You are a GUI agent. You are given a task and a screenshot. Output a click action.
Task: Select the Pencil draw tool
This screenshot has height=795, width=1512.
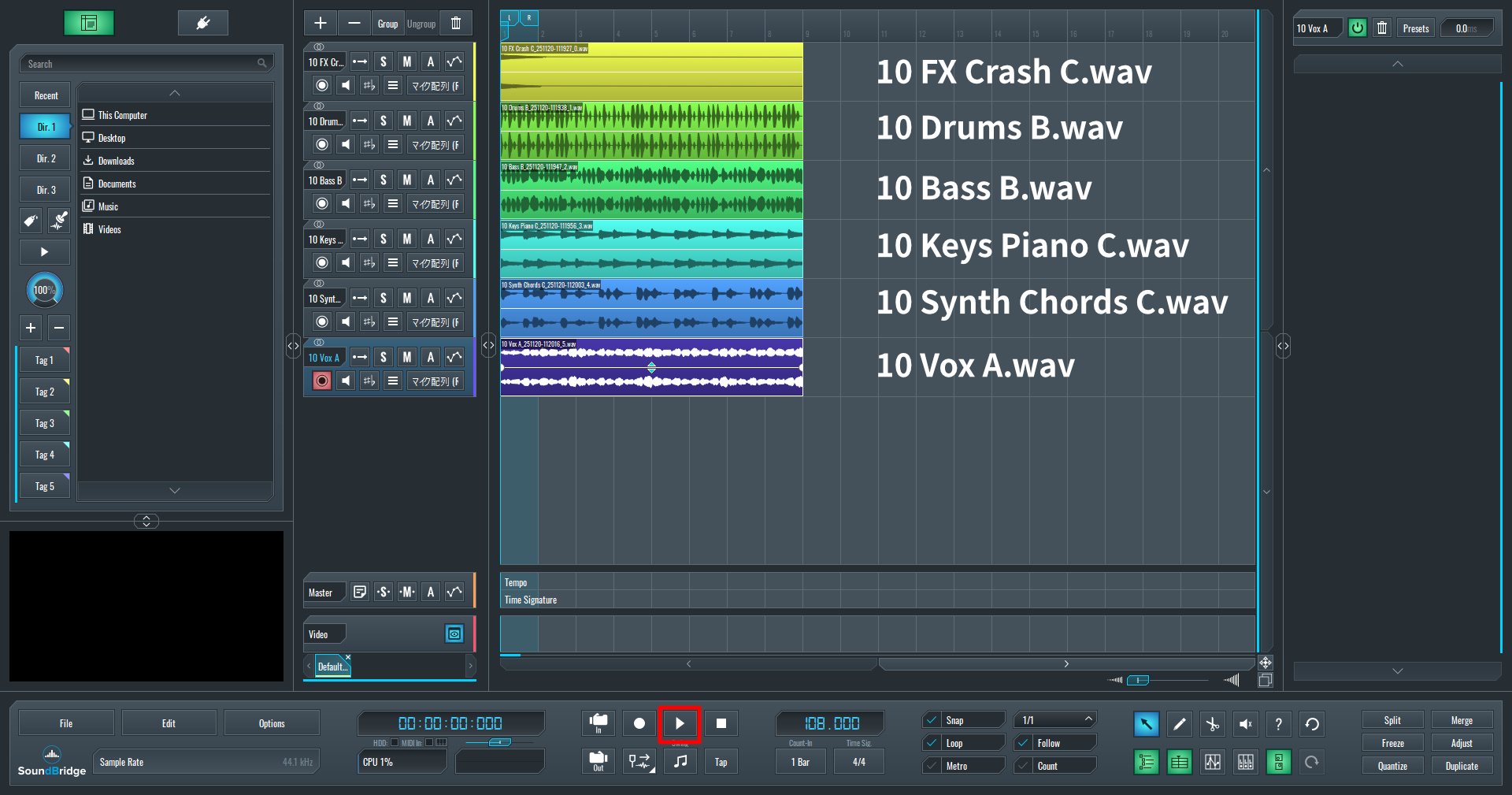pos(1179,724)
